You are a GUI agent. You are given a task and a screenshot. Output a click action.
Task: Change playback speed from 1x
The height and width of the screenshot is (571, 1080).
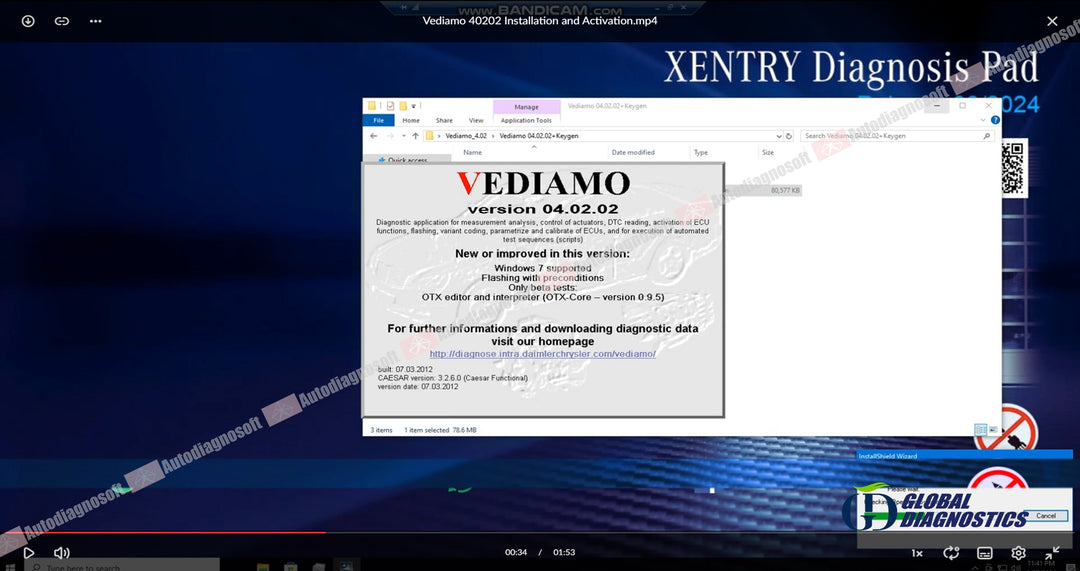click(x=917, y=553)
